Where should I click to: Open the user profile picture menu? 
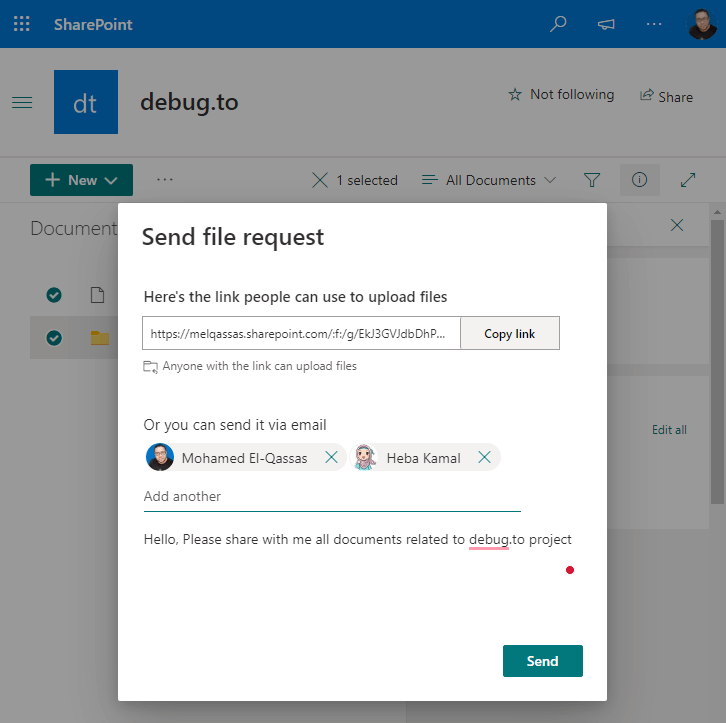click(x=702, y=24)
